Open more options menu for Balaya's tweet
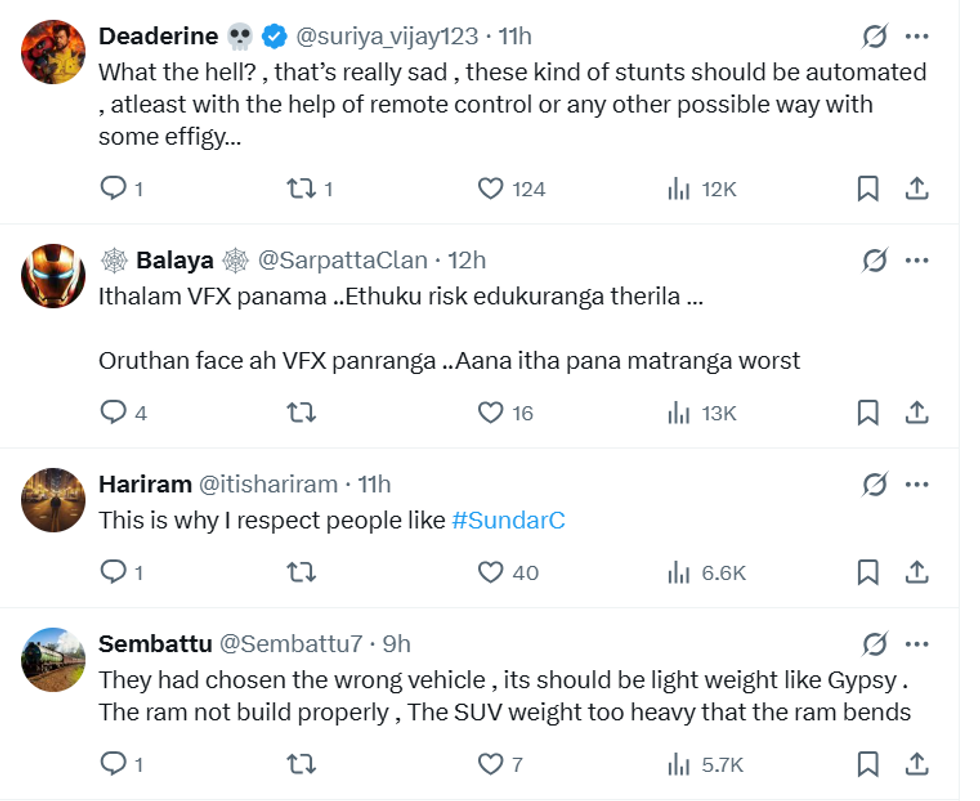Screen dimensions: 980x801 pyautogui.click(x=917, y=261)
